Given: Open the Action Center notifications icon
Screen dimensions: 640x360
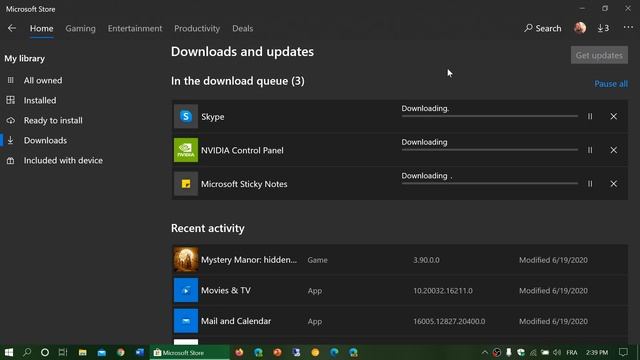Looking at the screenshot, I should (623, 352).
